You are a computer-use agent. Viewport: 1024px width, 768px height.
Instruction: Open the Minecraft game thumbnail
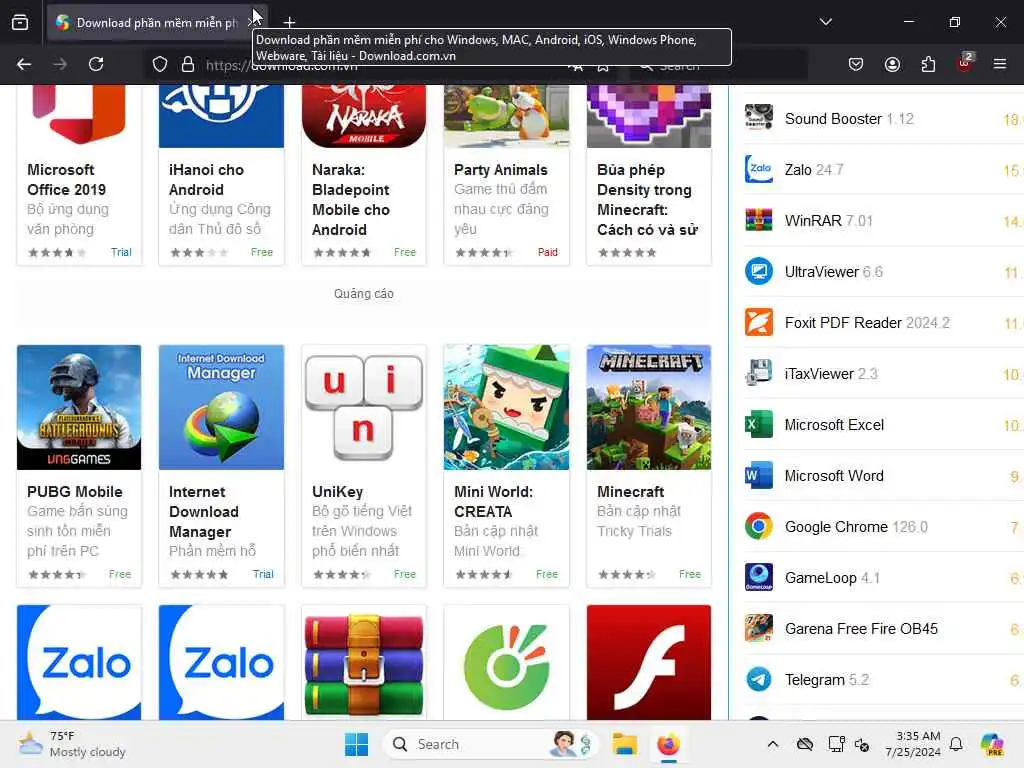[648, 408]
